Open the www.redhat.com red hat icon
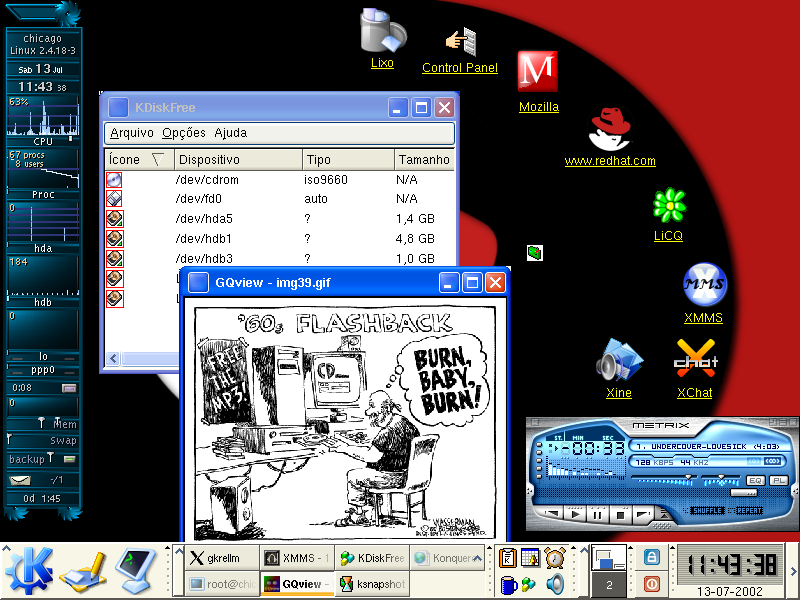 [x=610, y=129]
